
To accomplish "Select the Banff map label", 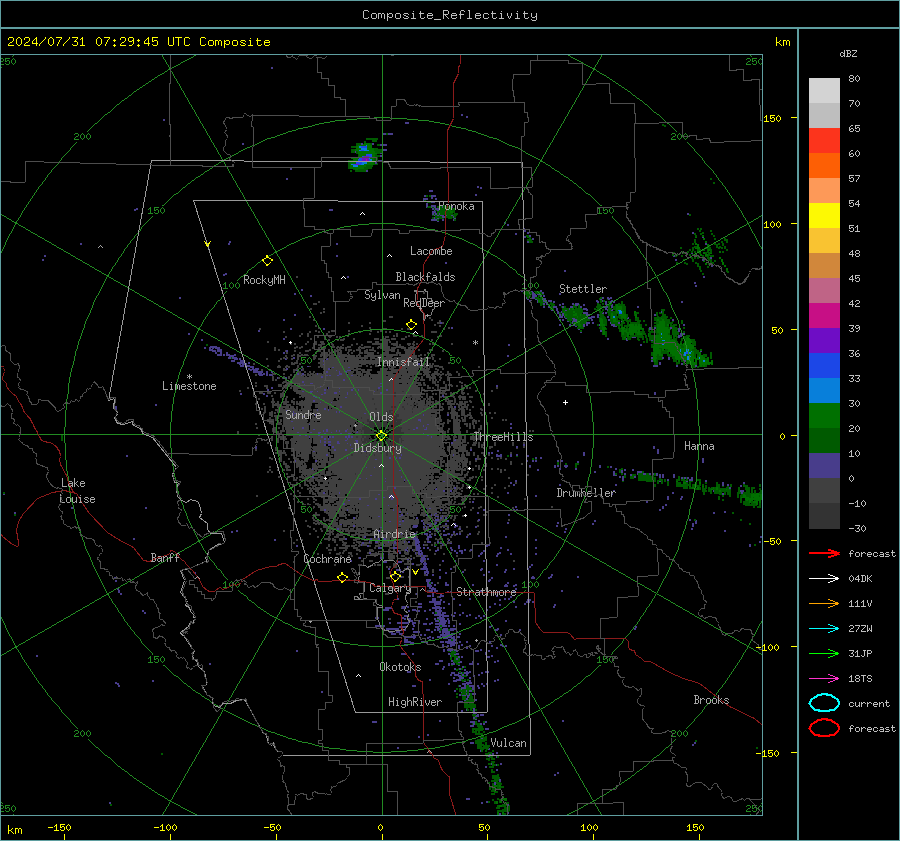I will click(165, 557).
